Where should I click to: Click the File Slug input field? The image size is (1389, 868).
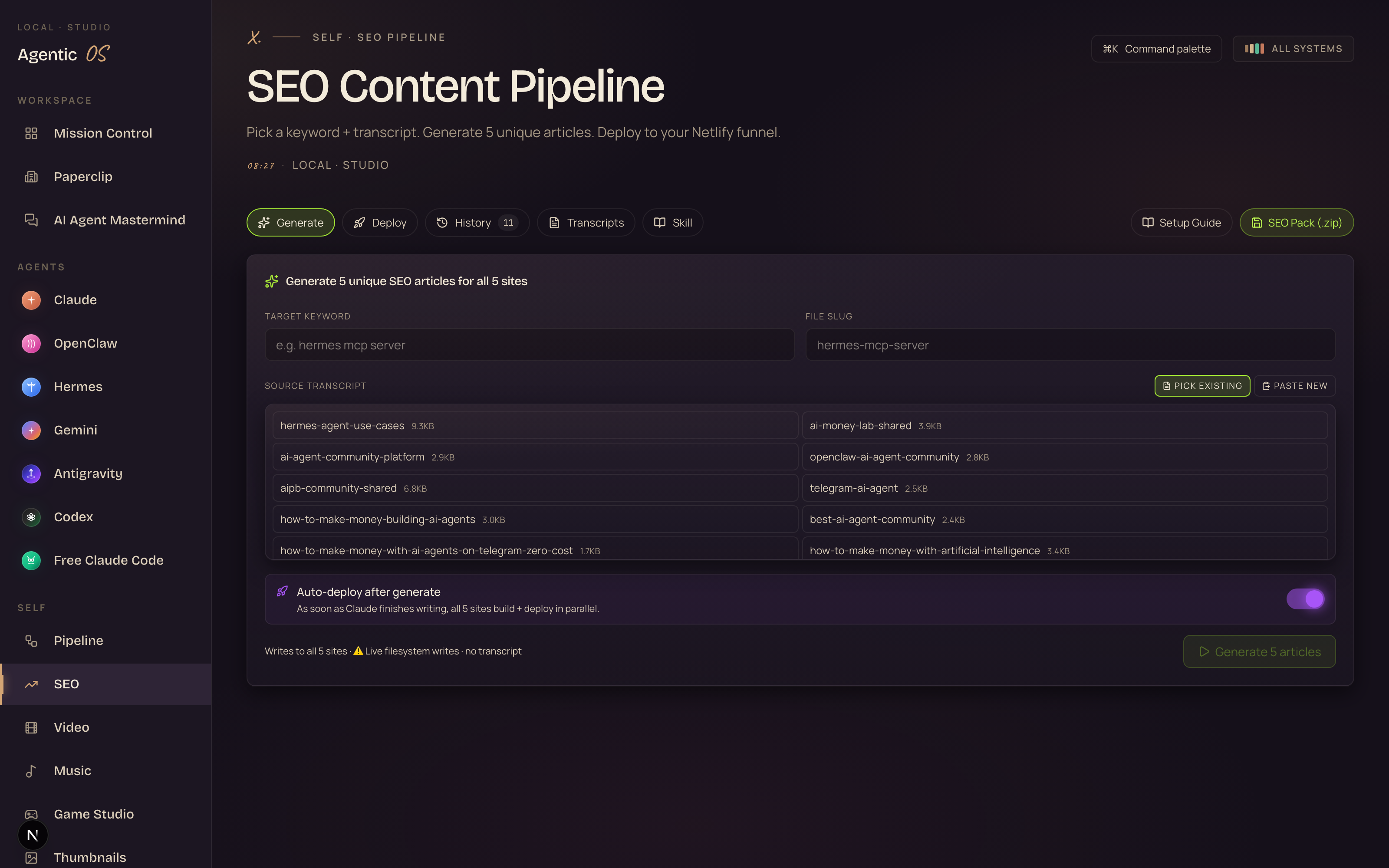[1070, 345]
